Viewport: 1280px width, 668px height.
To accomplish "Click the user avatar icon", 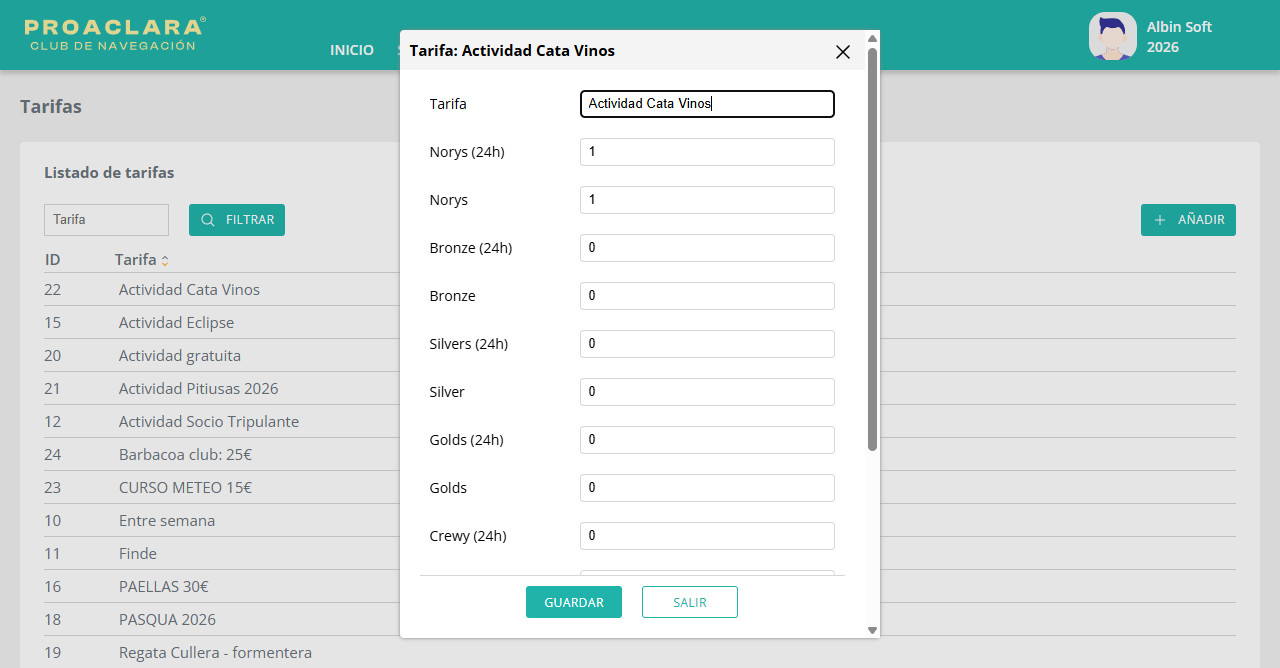I will coord(1113,36).
